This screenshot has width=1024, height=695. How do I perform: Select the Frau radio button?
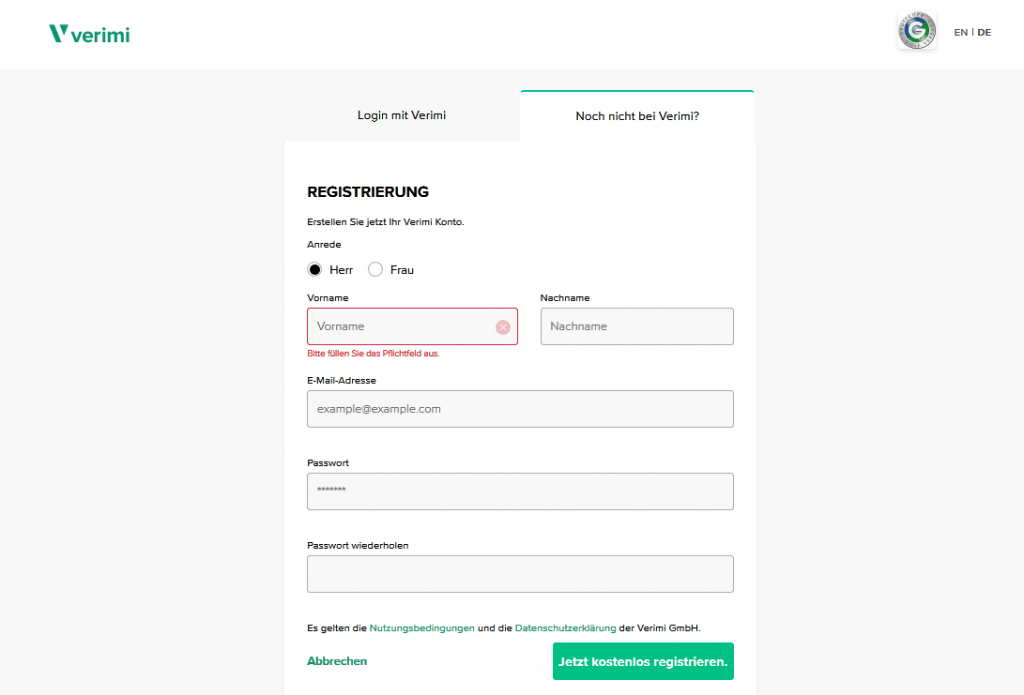(x=376, y=270)
